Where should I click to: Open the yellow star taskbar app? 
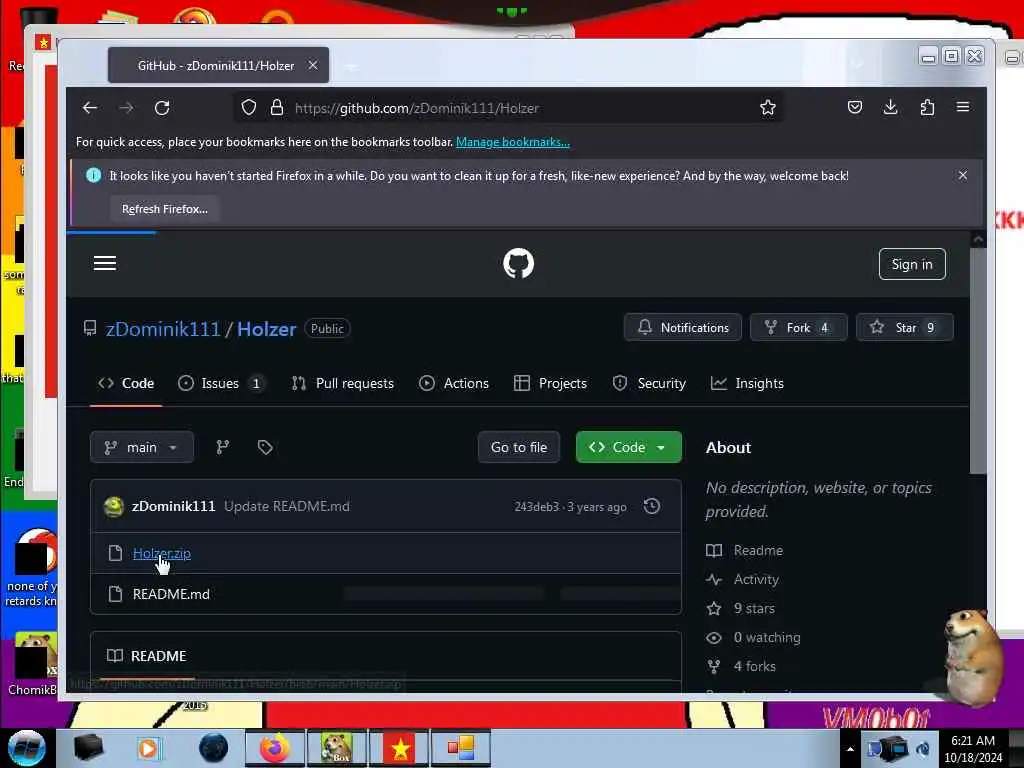click(400, 748)
